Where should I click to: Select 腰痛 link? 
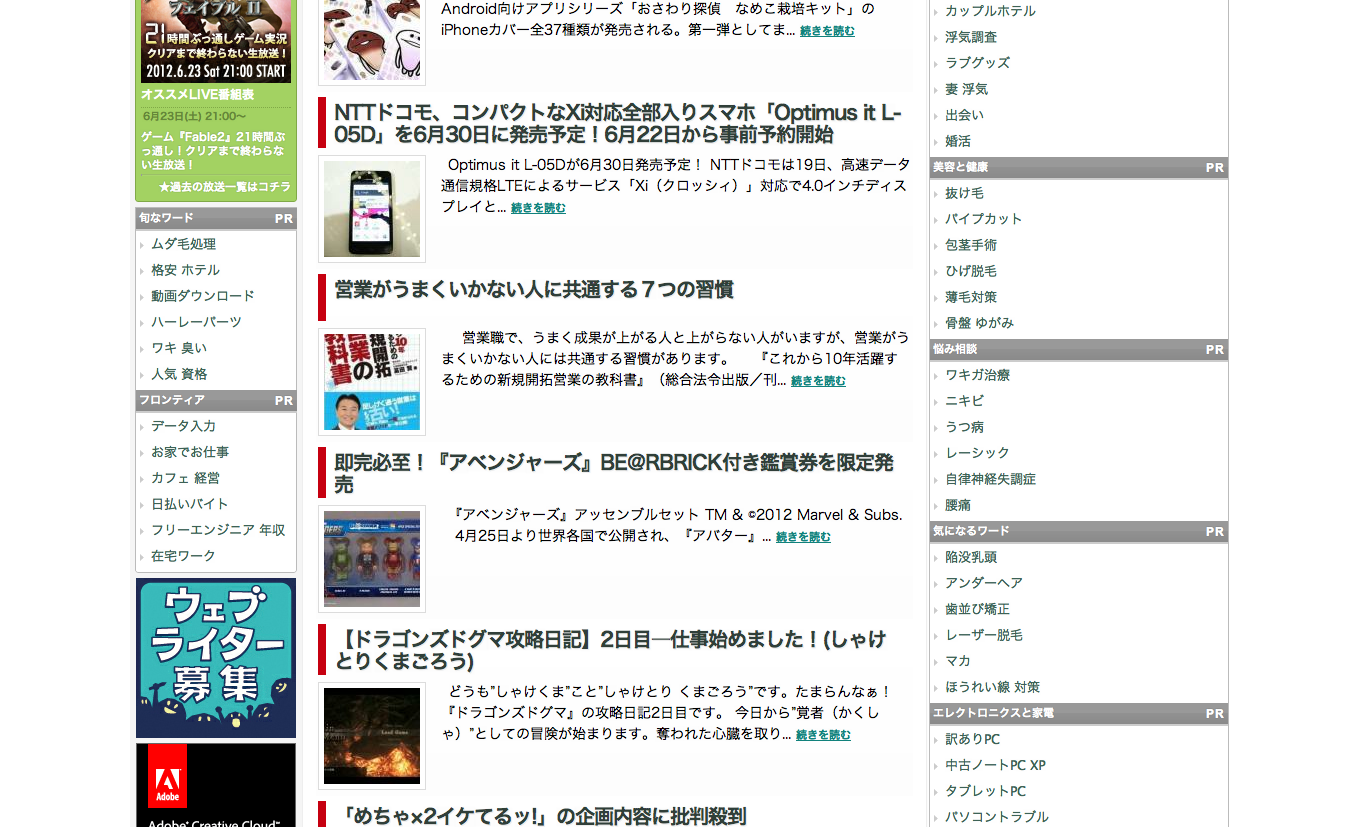pyautogui.click(x=958, y=505)
